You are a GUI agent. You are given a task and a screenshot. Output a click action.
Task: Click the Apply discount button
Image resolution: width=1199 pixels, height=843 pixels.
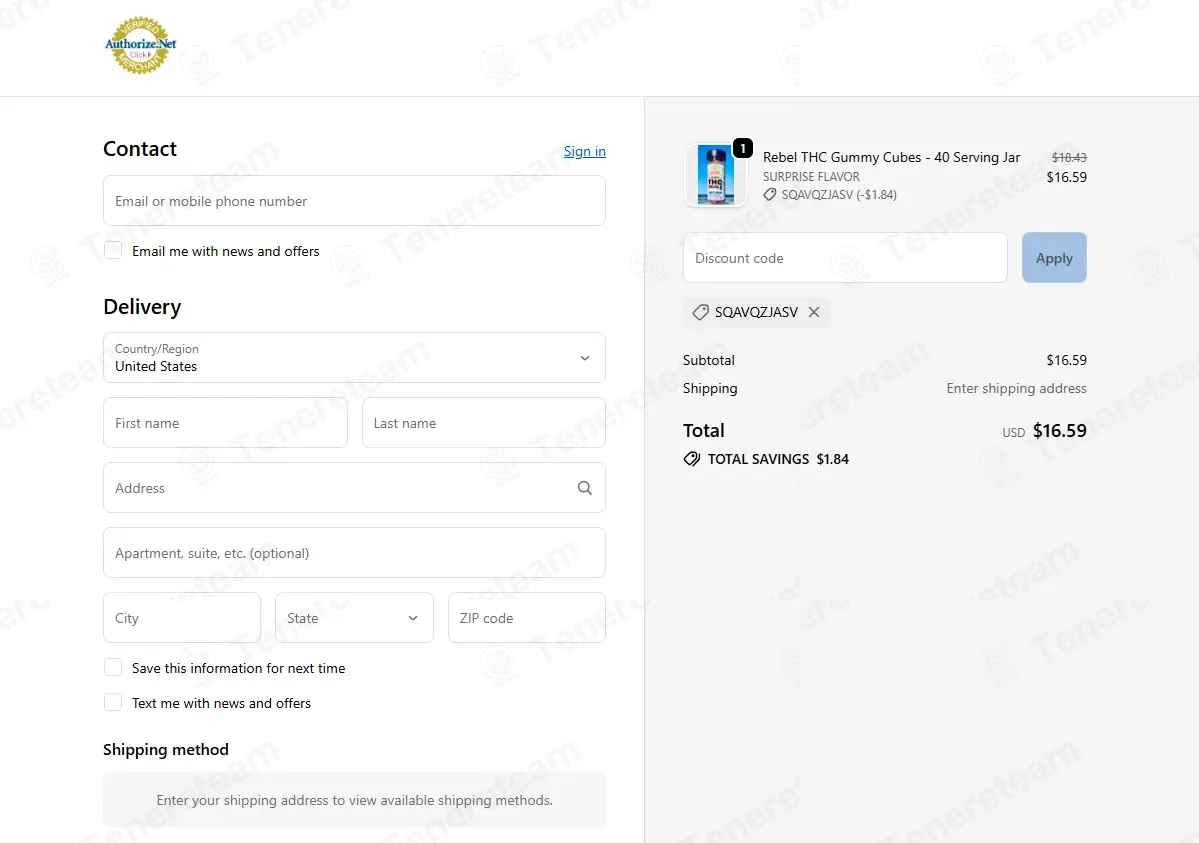point(1054,258)
